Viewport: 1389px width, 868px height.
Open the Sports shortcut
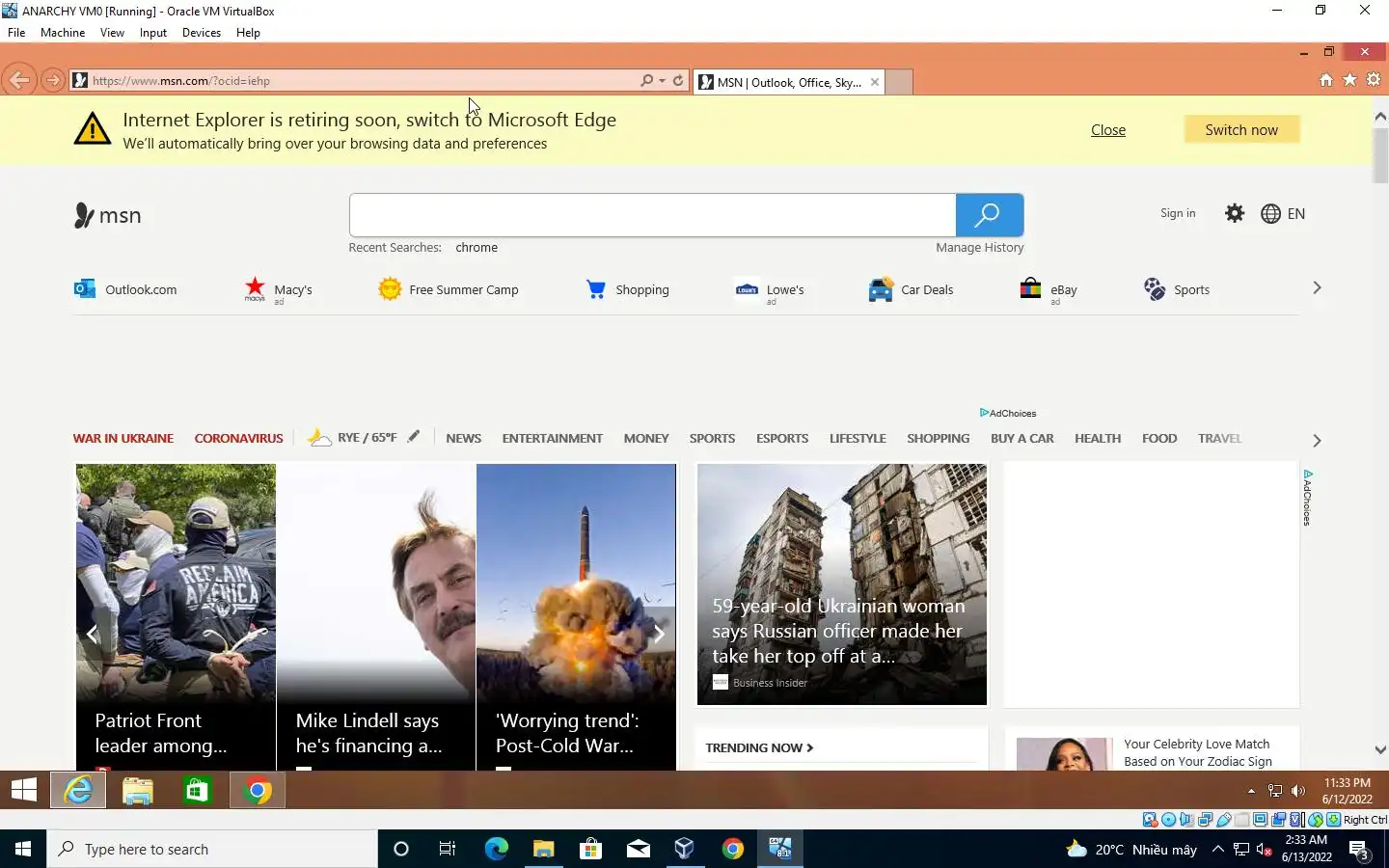pos(1177,289)
